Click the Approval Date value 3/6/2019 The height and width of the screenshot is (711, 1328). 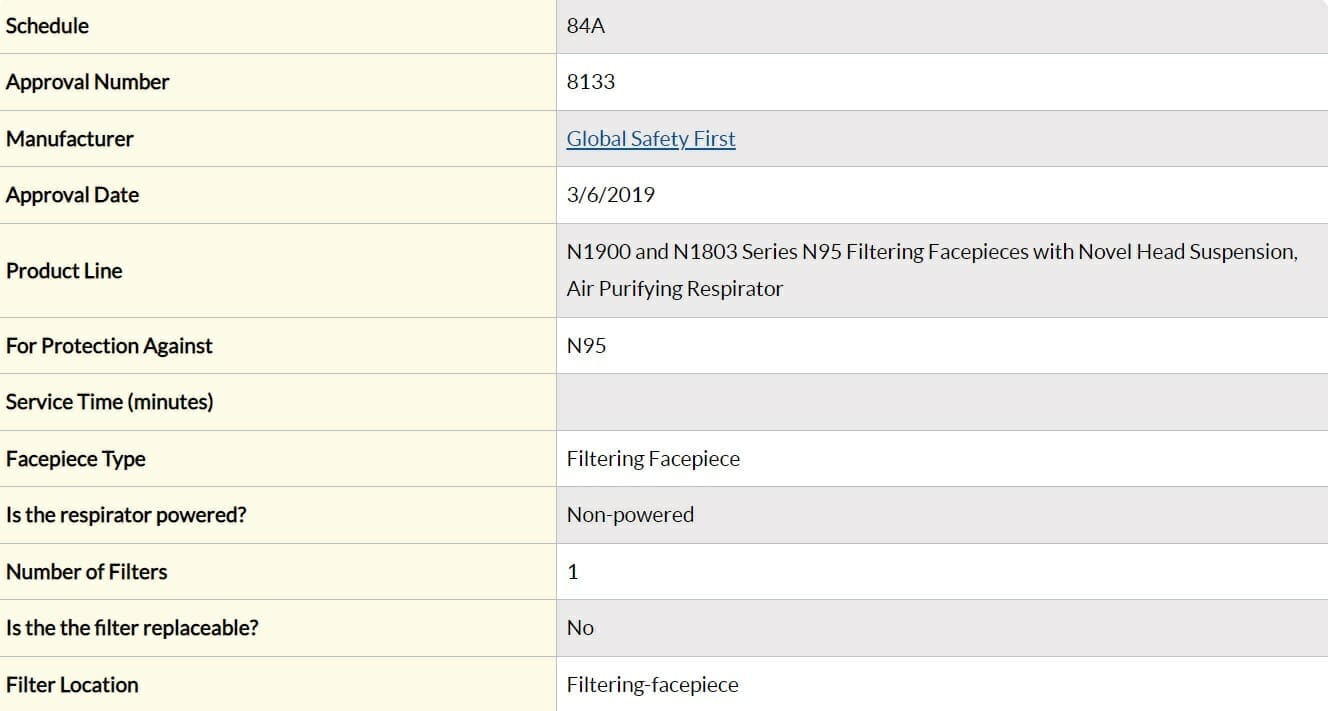[x=611, y=195]
